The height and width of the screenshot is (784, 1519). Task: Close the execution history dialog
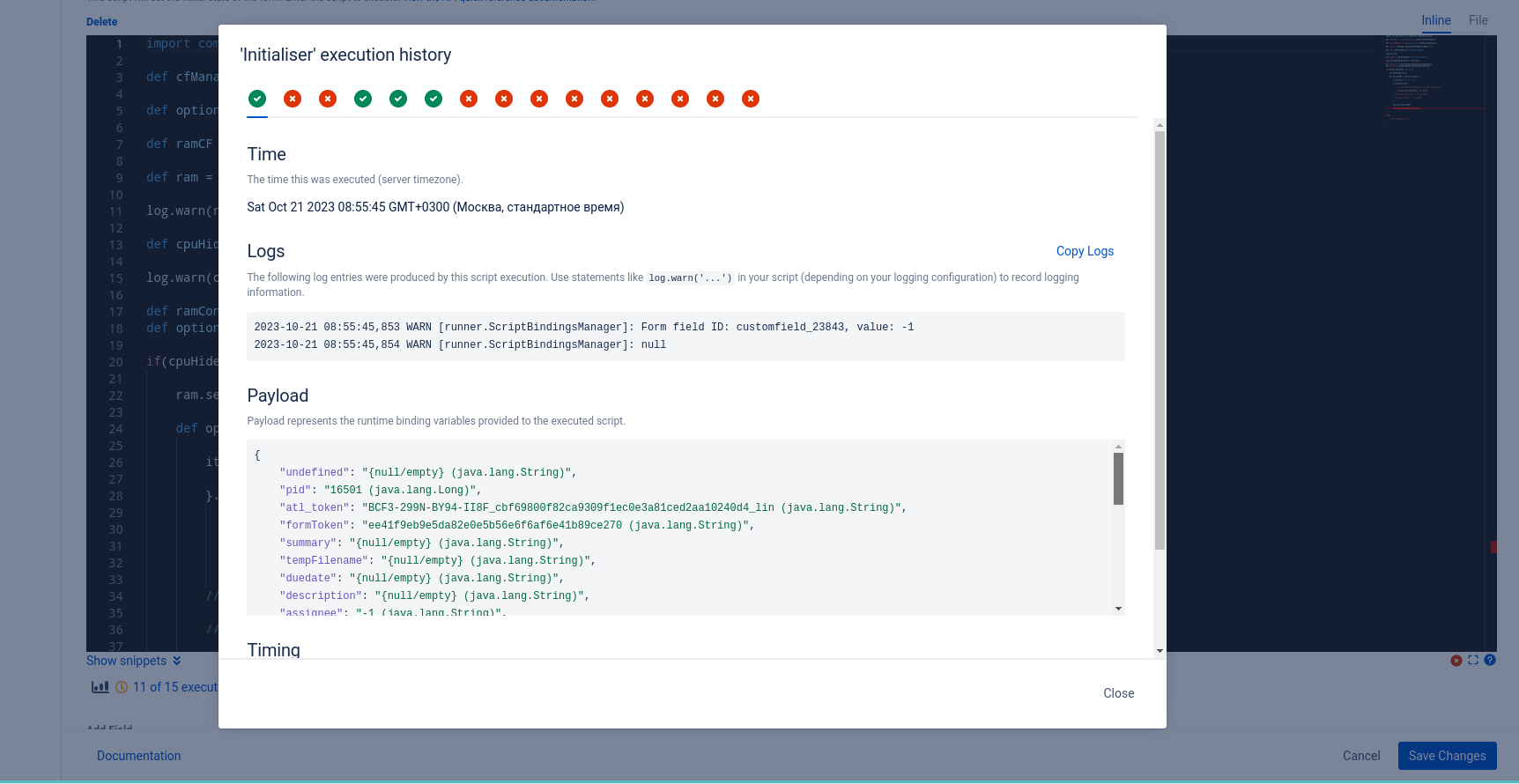click(1119, 693)
